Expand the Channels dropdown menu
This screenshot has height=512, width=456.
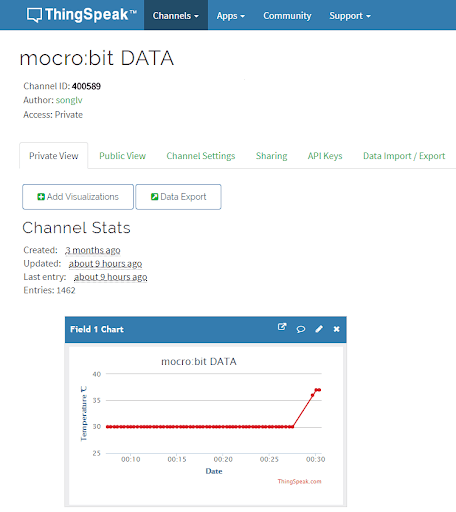coord(176,16)
